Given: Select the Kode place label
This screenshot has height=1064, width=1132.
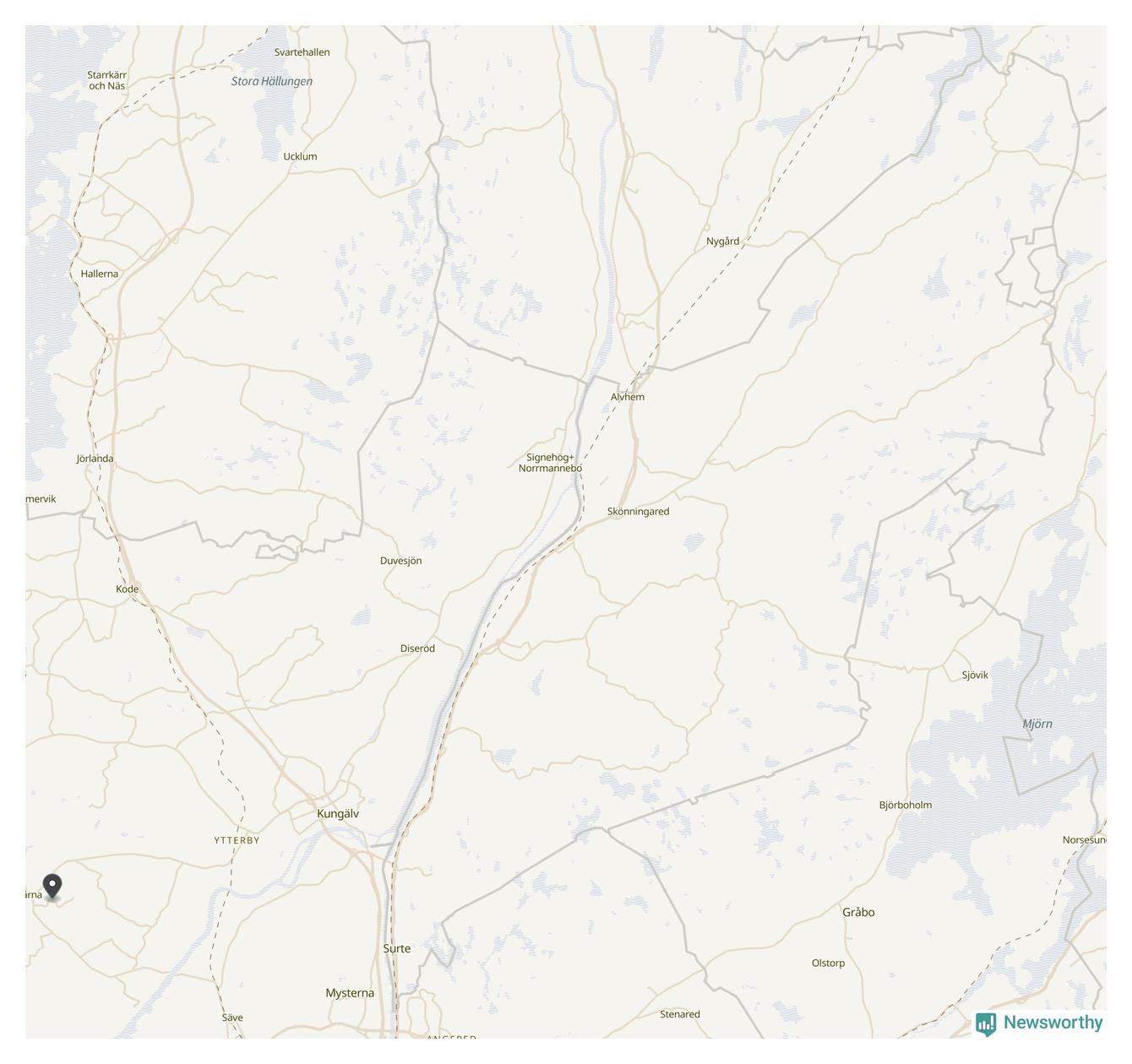Looking at the screenshot, I should pos(128,589).
